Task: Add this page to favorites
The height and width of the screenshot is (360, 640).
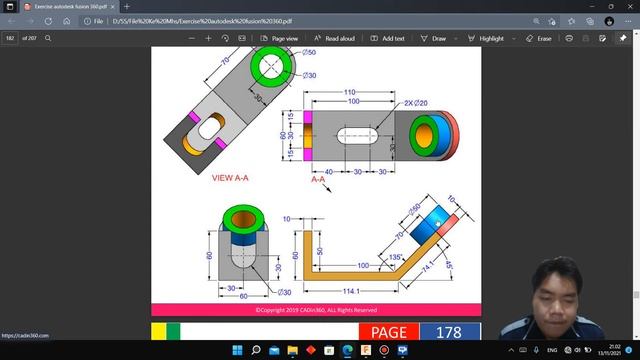Action: (x=552, y=21)
